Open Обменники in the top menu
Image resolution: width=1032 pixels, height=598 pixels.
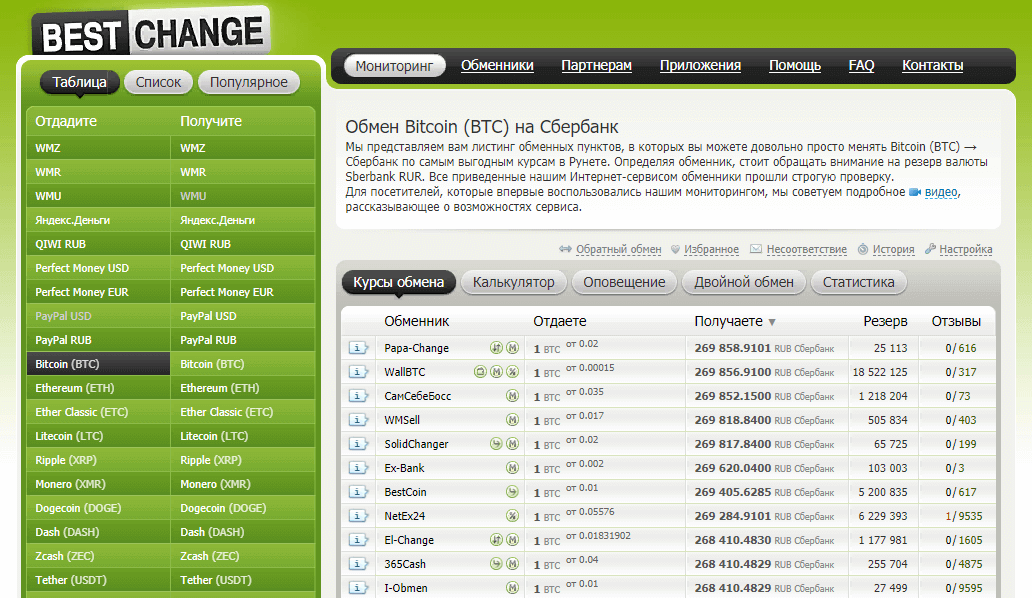click(497, 66)
